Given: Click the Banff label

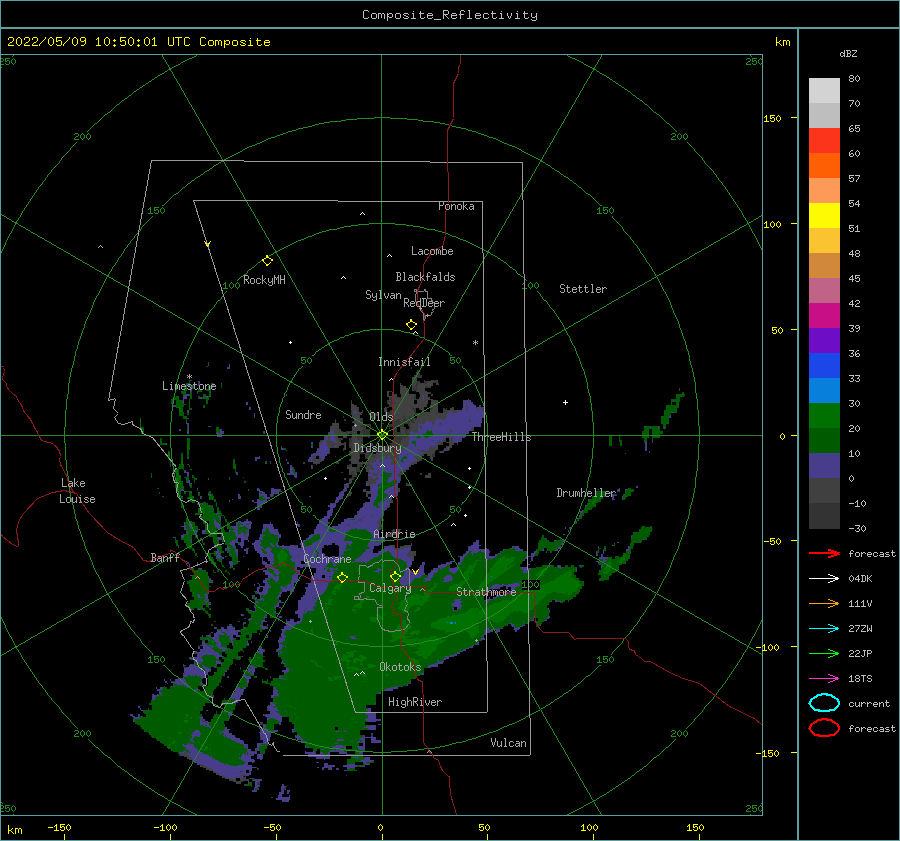Looking at the screenshot, I should pos(165,557).
